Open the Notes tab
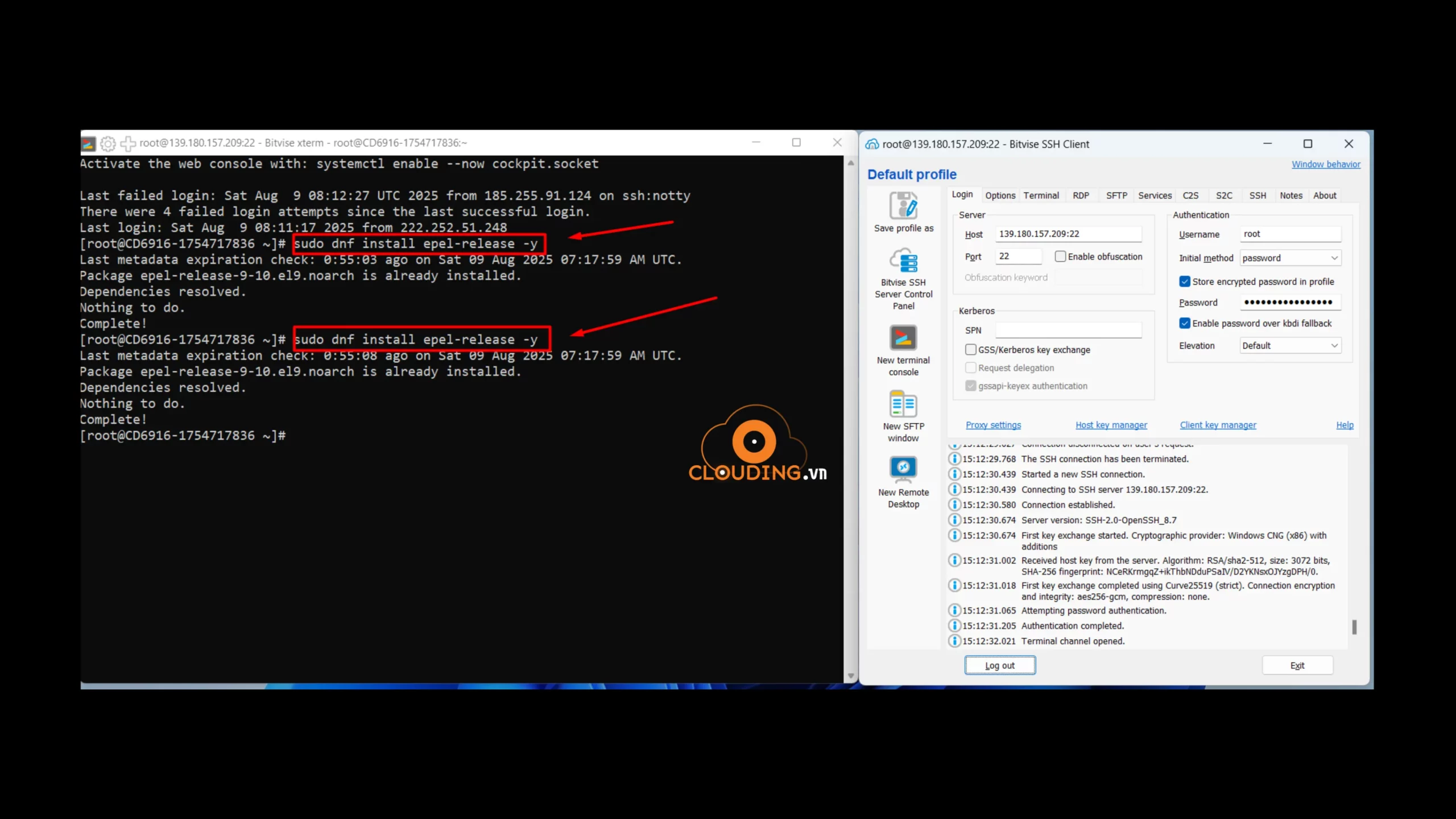1456x819 pixels. tap(1291, 196)
